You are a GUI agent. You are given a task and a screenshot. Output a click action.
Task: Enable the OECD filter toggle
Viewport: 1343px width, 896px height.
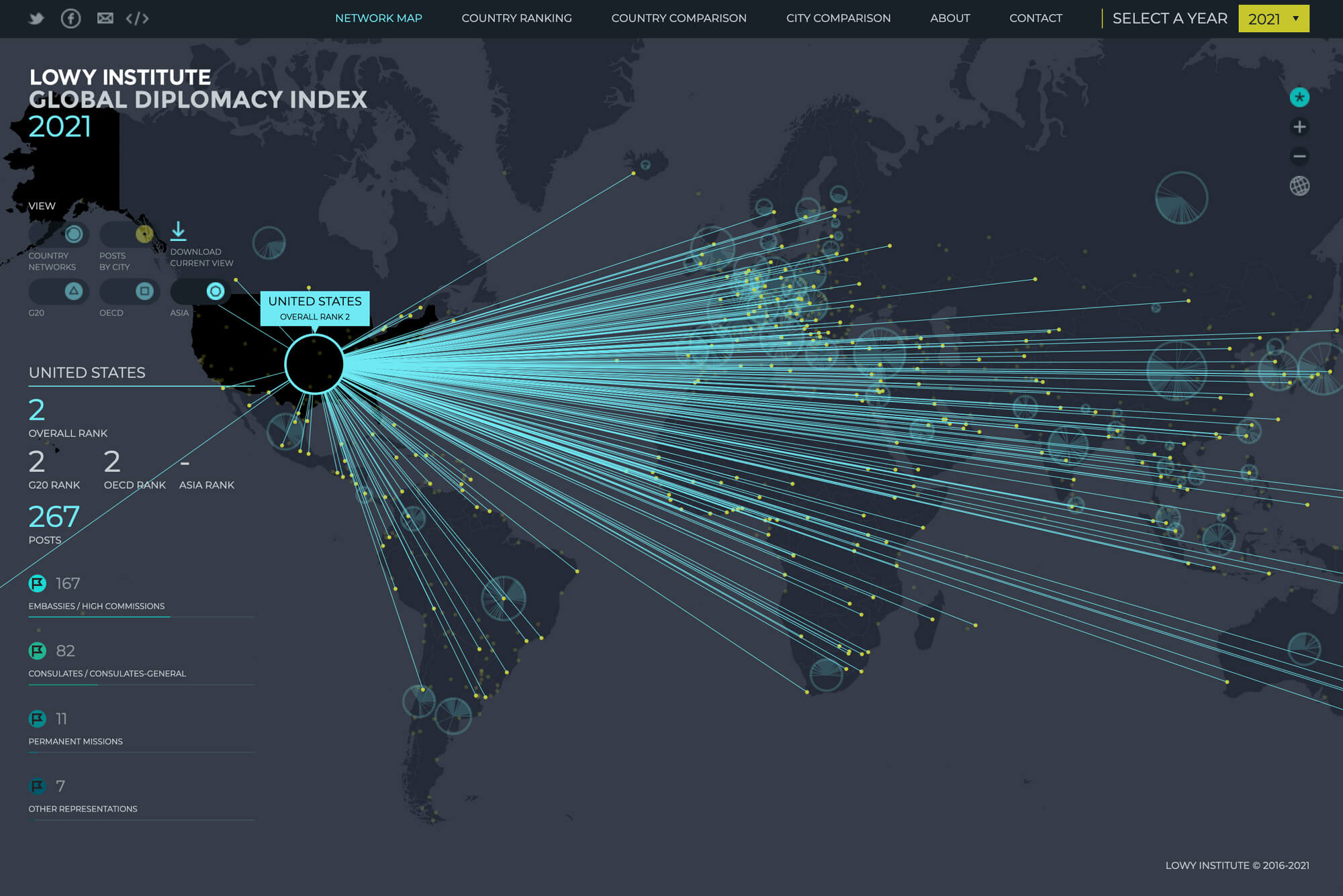[130, 291]
